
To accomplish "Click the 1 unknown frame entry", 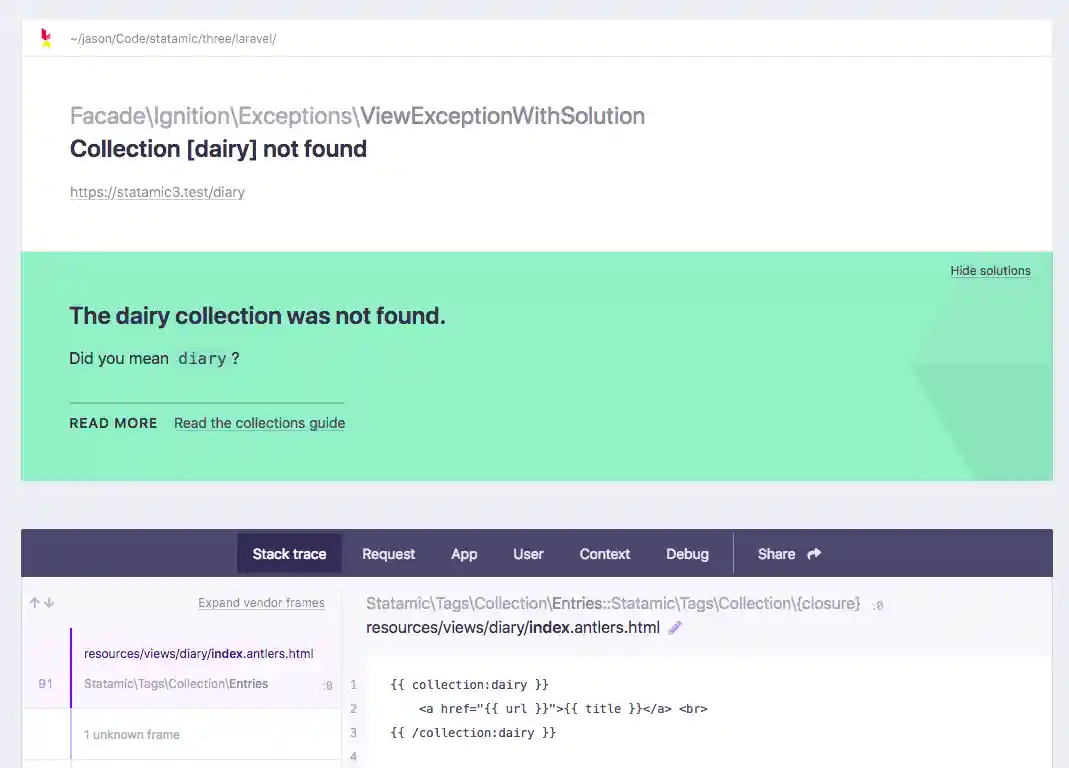I will point(131,734).
